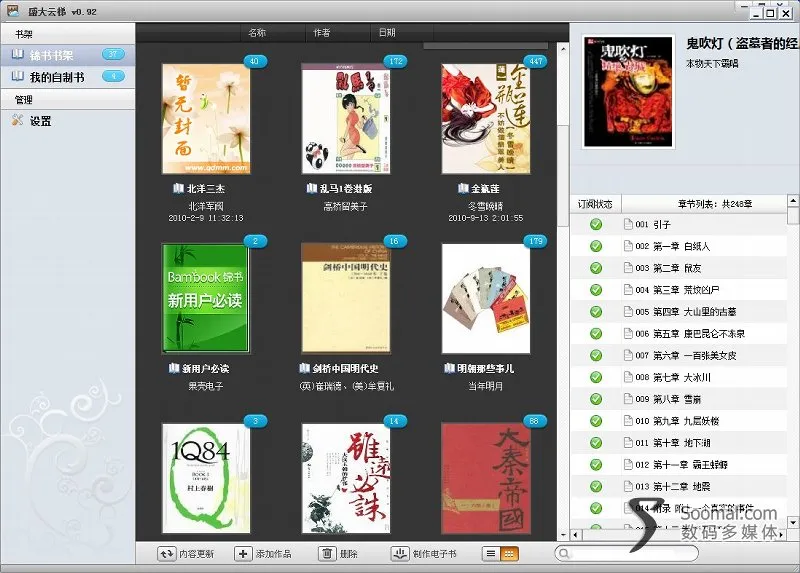Viewport: 800px width, 573px height.
Task: Click the 书架 section header
Action: coord(67,34)
